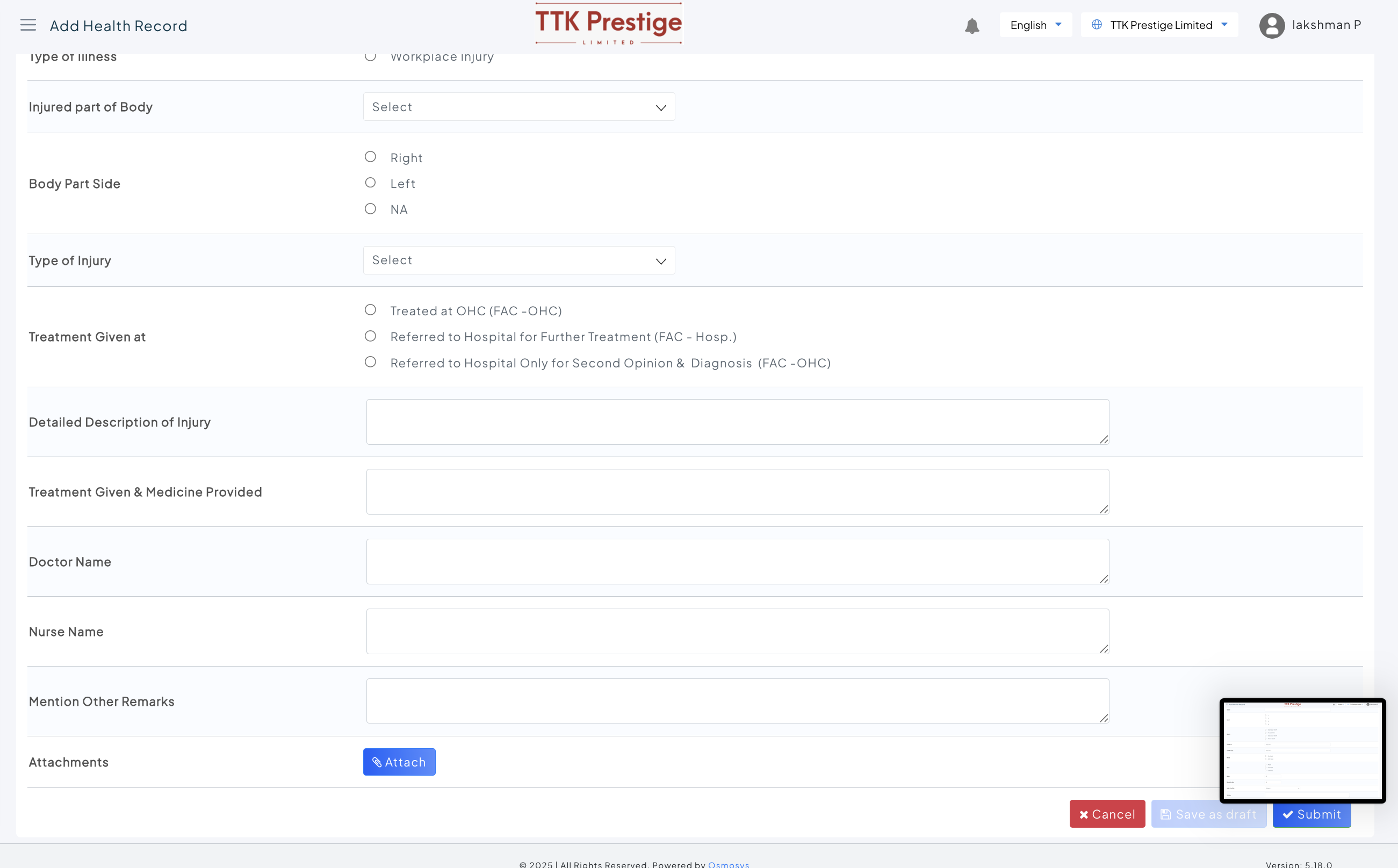The width and height of the screenshot is (1398, 868).
Task: Open the lakshman P user menu
Action: [x=1325, y=25]
